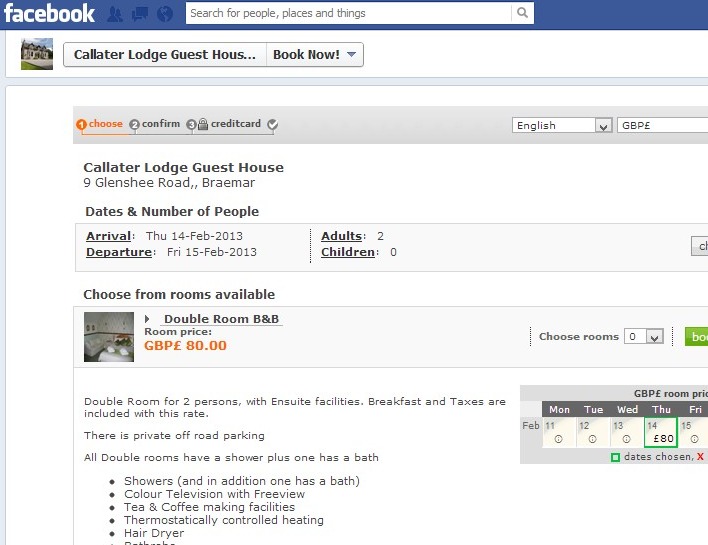Open the Book Now! dropdown
Viewport: 708px width, 545px height.
pos(315,55)
